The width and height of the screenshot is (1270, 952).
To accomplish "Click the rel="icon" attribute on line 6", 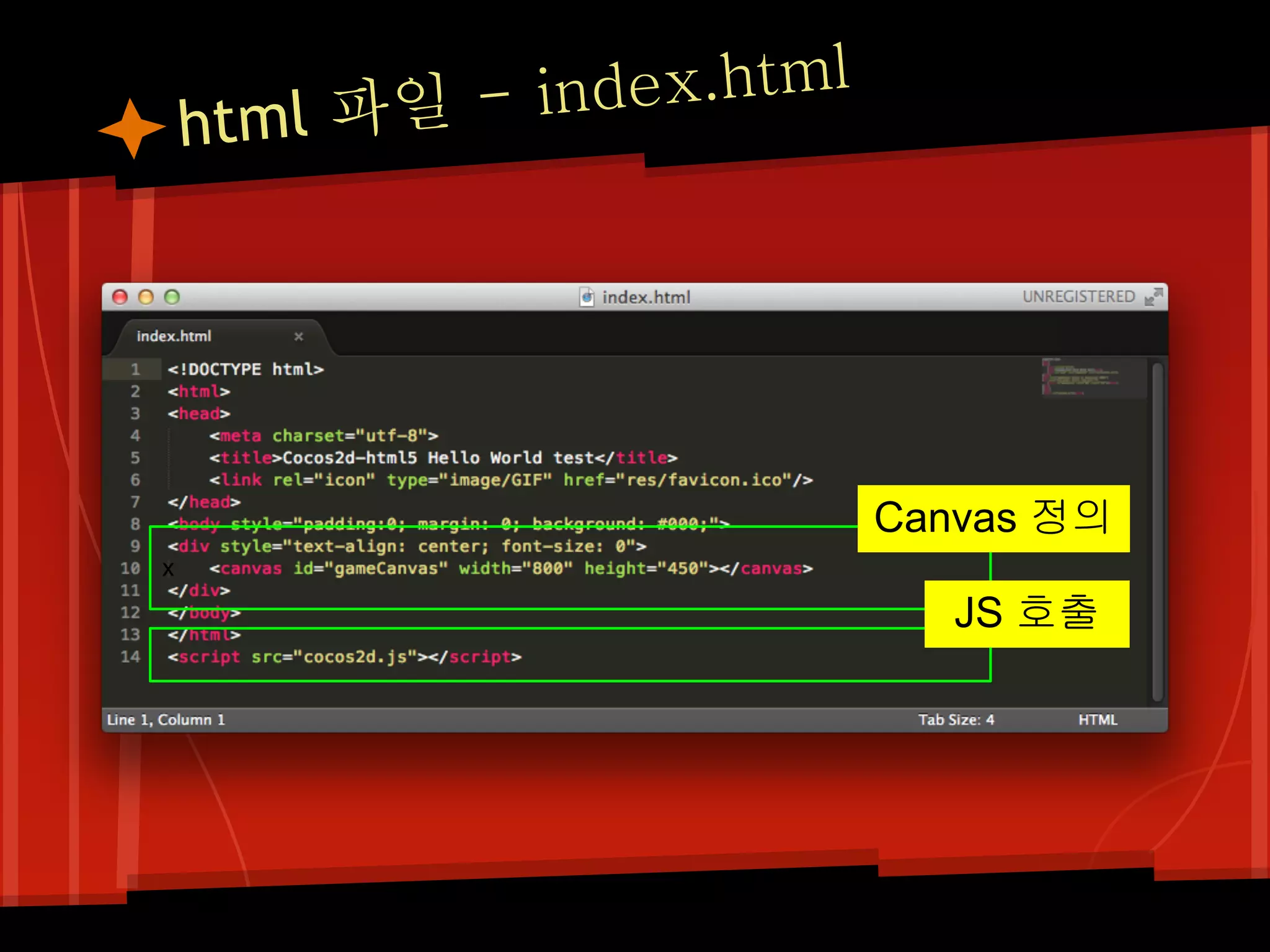I will coord(324,480).
